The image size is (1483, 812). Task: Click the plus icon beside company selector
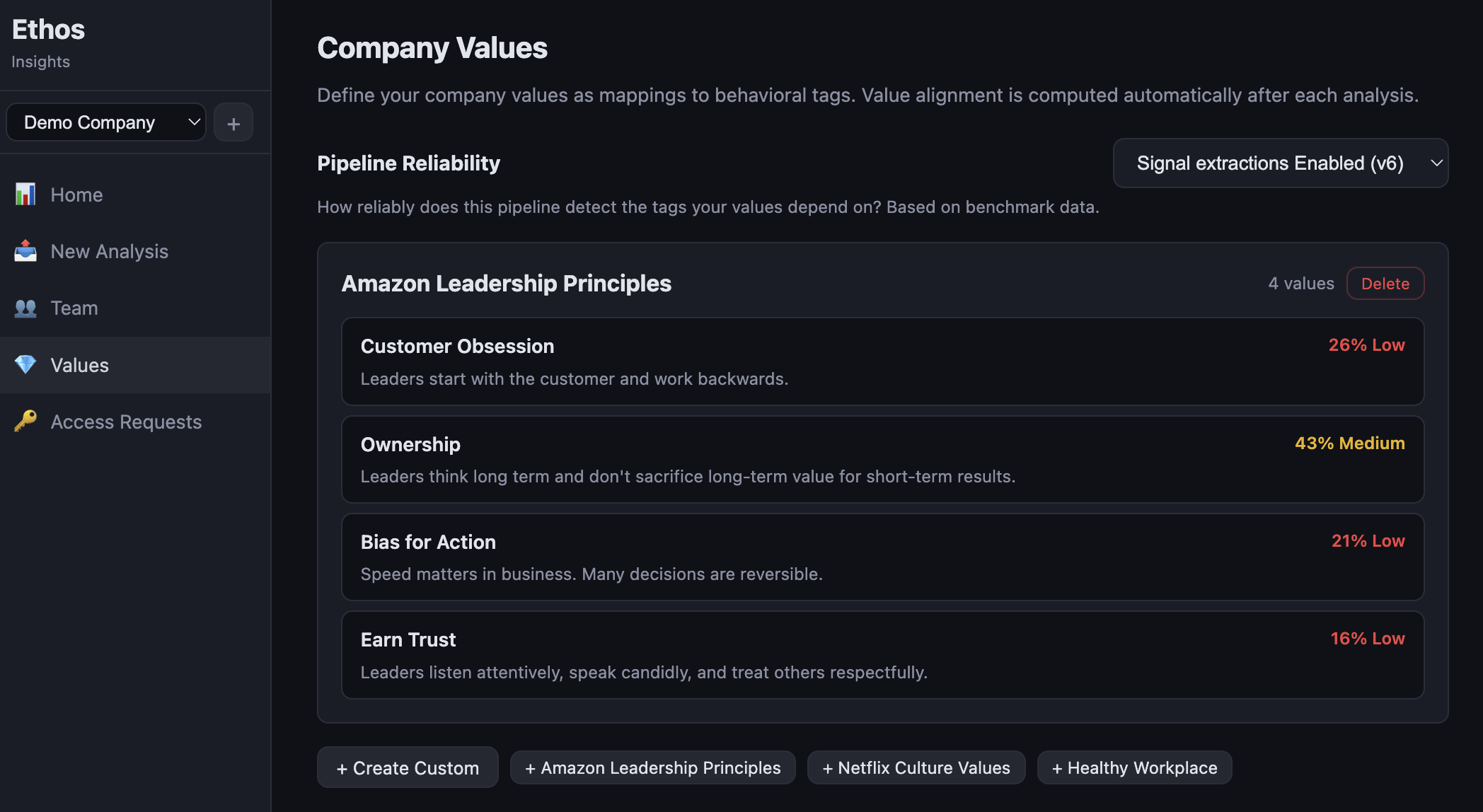(x=233, y=122)
